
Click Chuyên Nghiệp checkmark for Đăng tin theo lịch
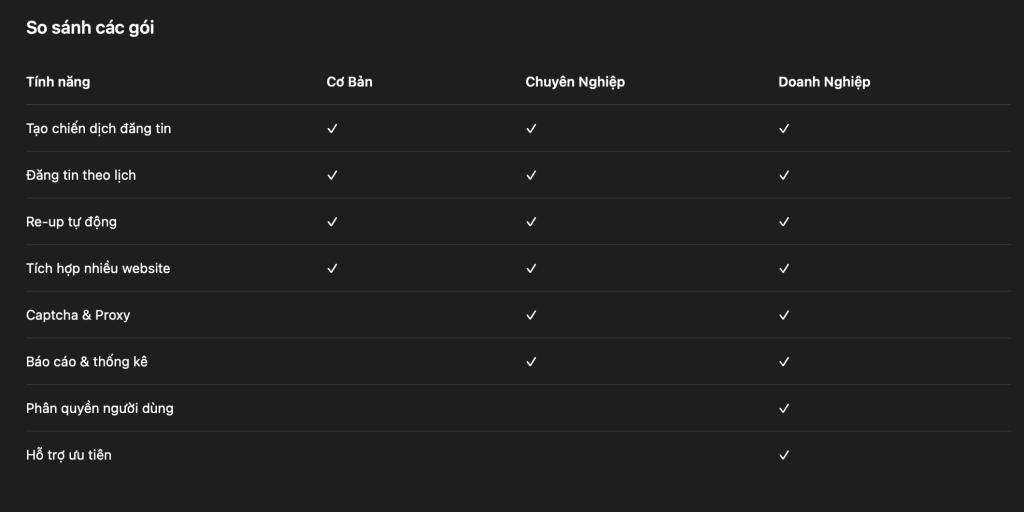tap(531, 175)
